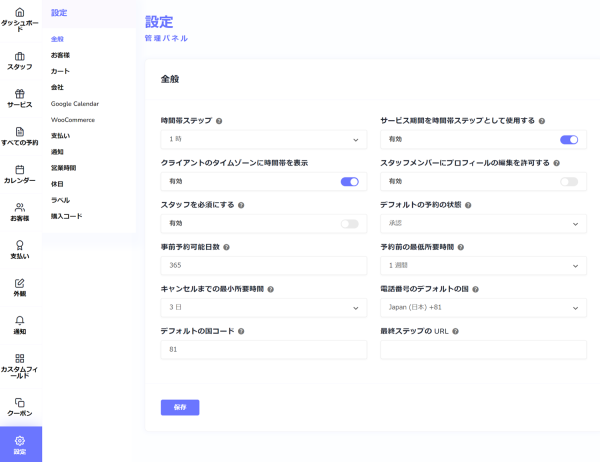Open the スタッフ briefcase icon
The height and width of the screenshot is (462, 600).
coord(20,56)
